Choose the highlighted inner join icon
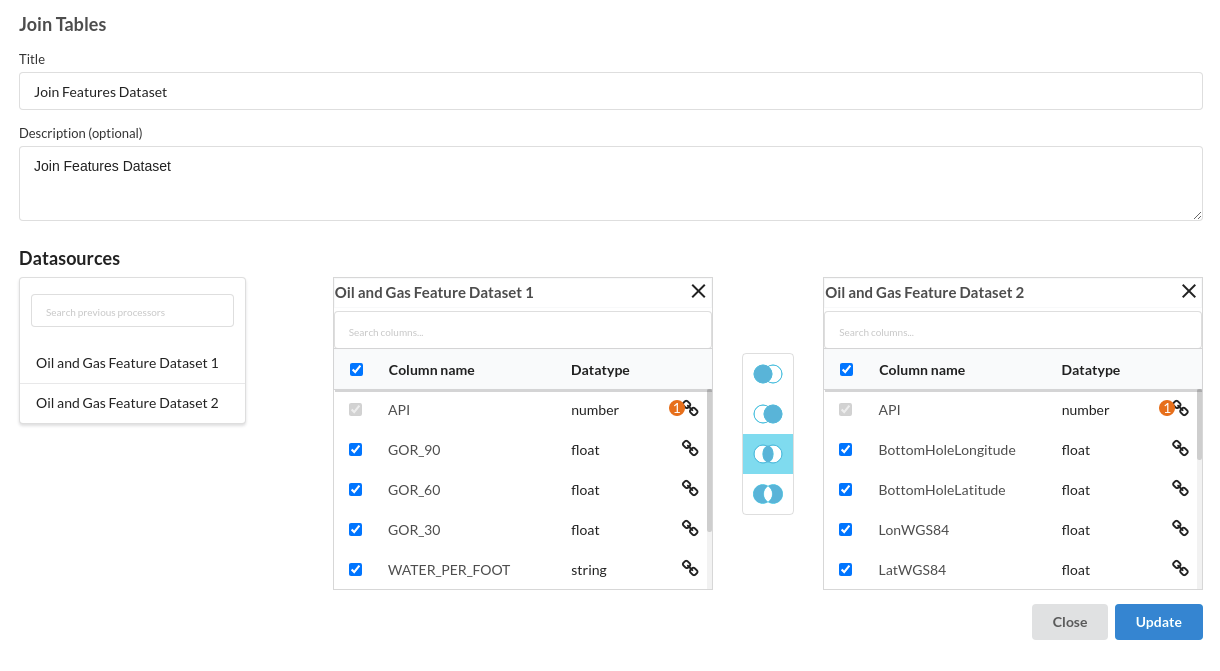 pyautogui.click(x=767, y=454)
